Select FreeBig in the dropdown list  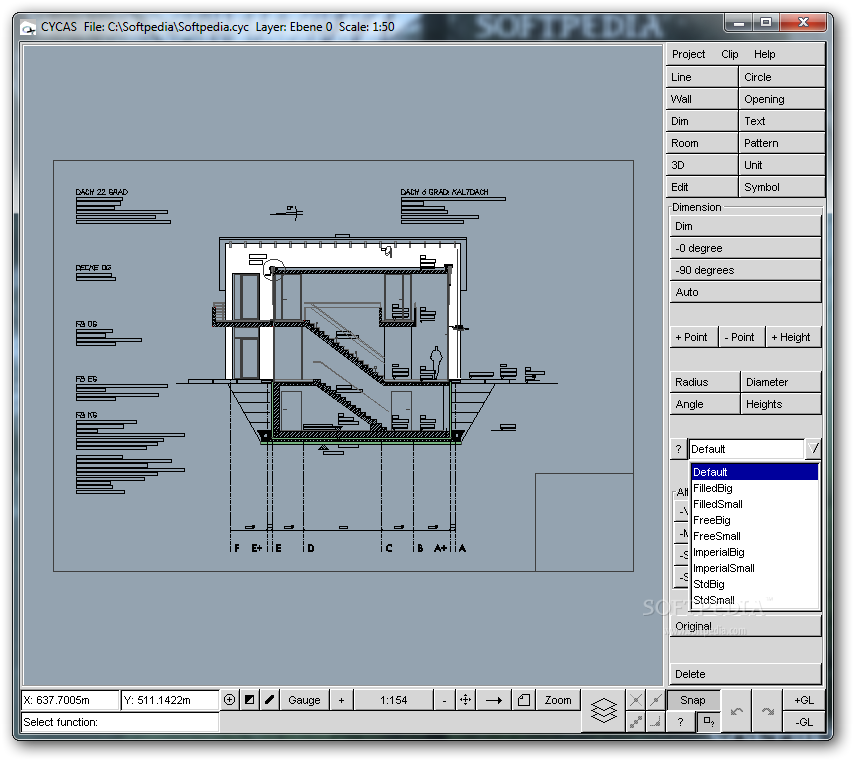point(754,520)
